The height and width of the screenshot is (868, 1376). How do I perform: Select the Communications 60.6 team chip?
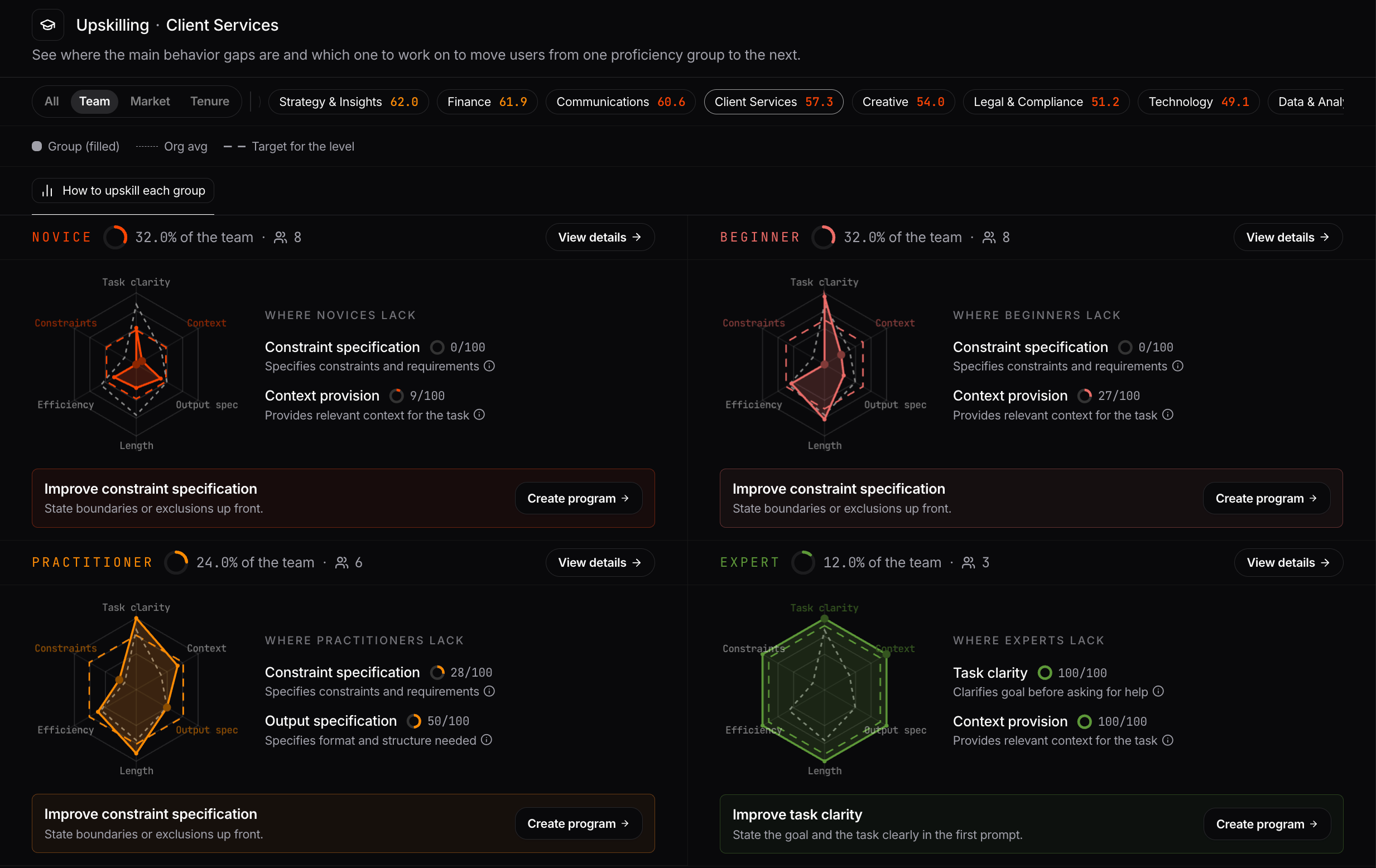tap(620, 102)
